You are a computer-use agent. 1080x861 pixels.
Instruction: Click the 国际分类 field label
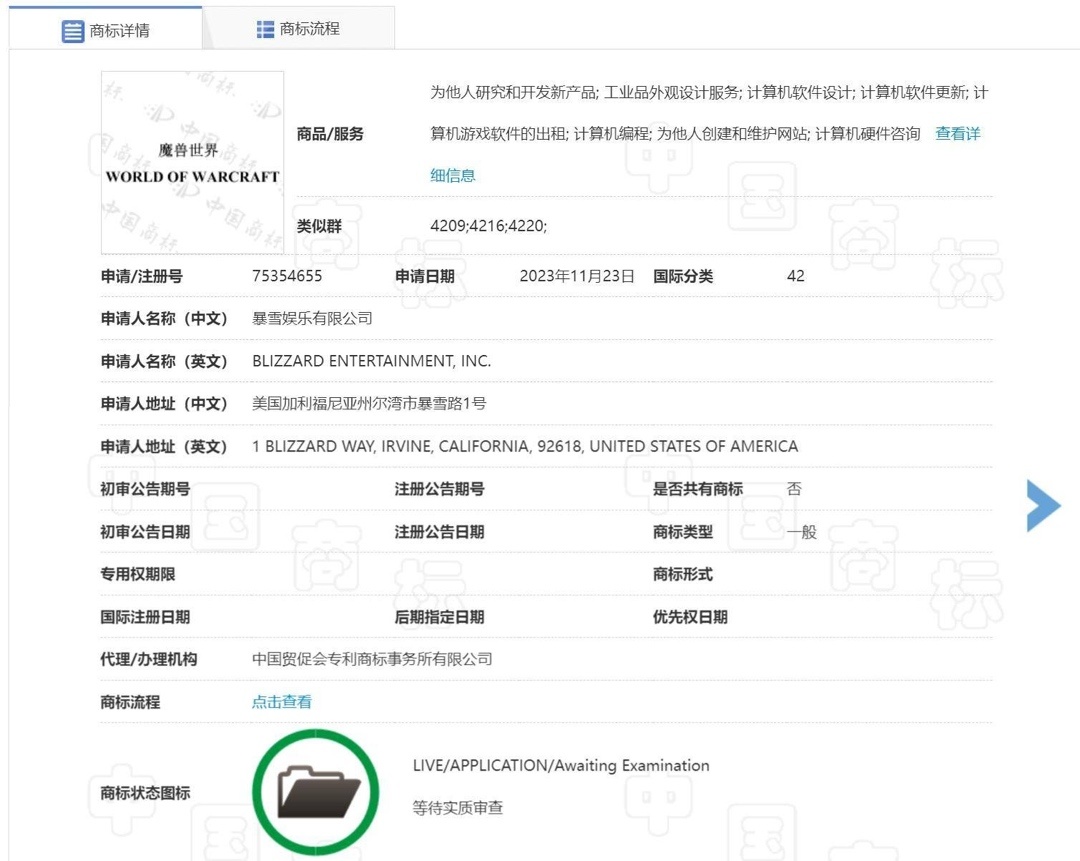[683, 276]
